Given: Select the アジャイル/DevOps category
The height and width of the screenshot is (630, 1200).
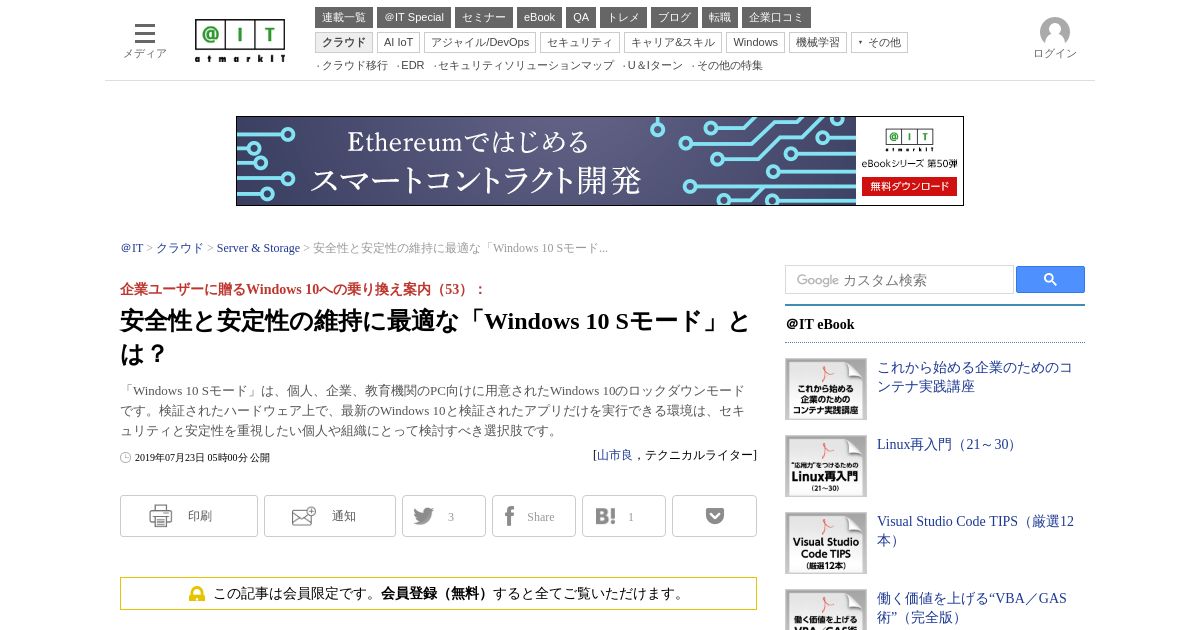Looking at the screenshot, I should (480, 42).
